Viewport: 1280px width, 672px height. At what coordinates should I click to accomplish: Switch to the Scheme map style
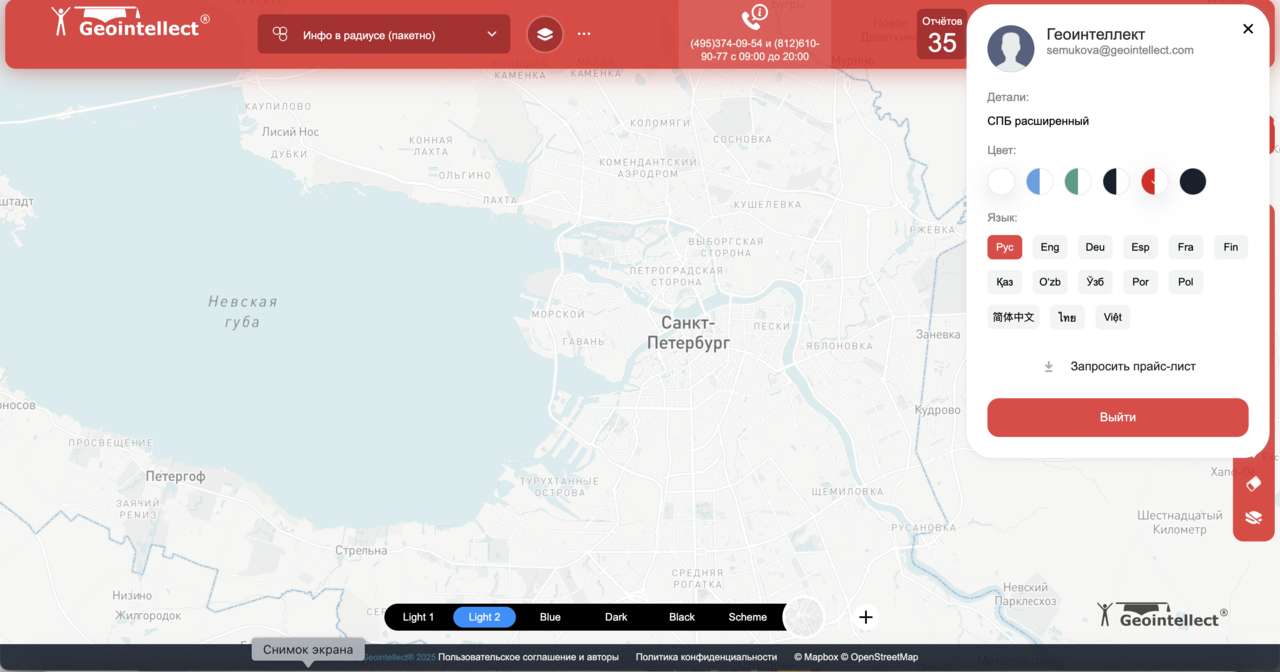click(747, 617)
